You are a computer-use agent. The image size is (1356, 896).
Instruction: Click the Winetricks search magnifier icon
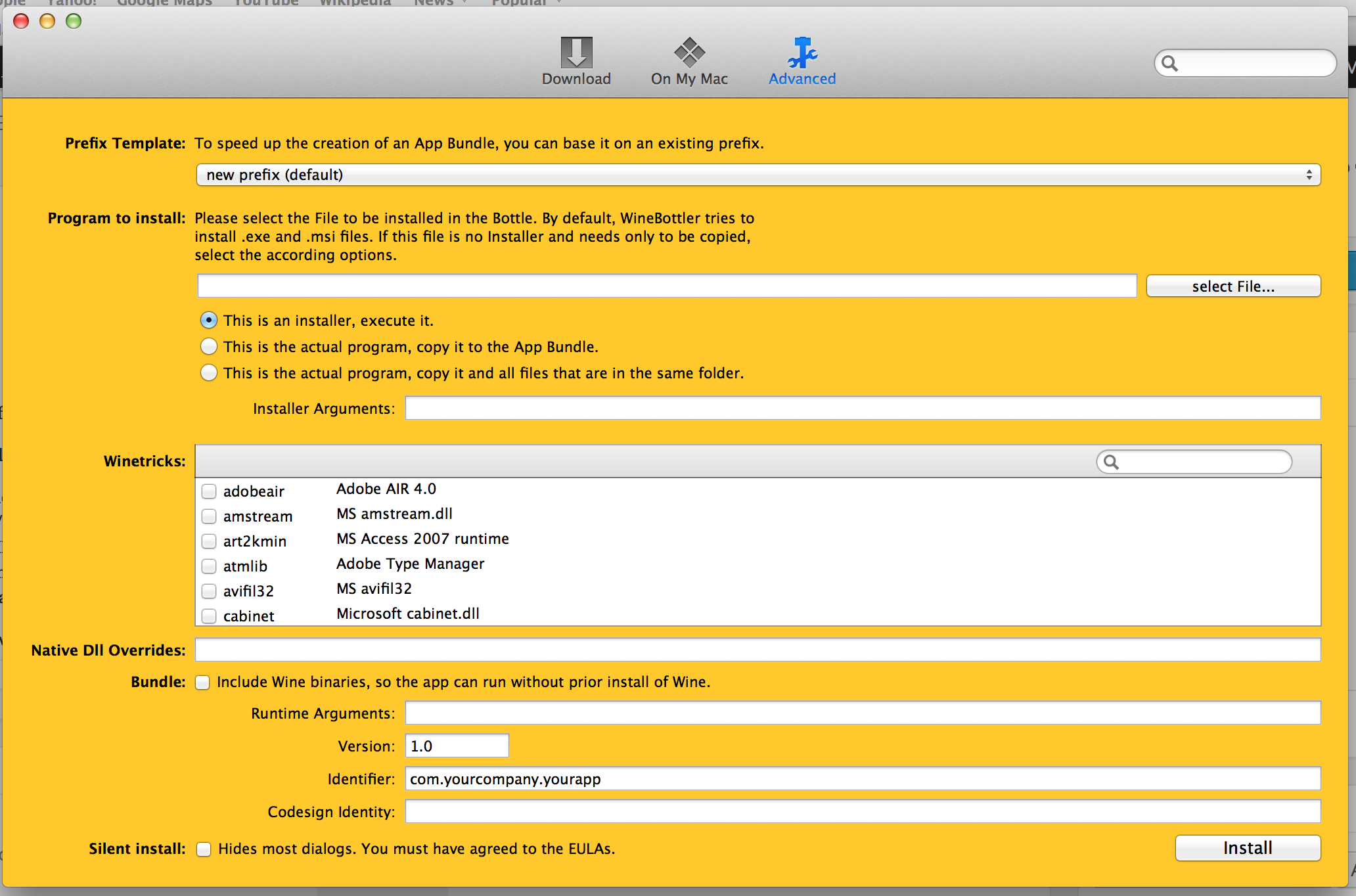[1112, 462]
